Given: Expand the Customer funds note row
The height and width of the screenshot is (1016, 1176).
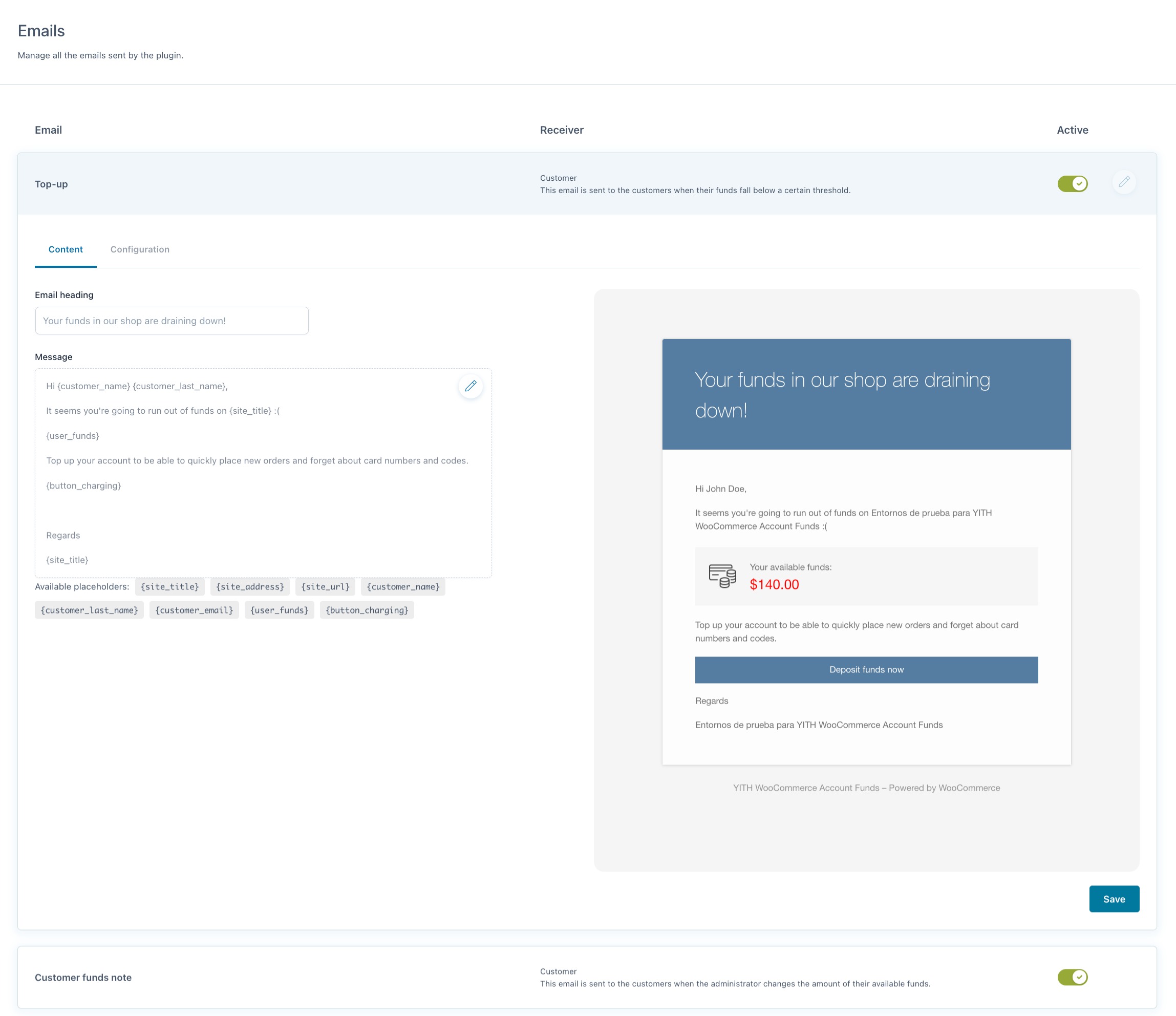Looking at the screenshot, I should click(83, 978).
